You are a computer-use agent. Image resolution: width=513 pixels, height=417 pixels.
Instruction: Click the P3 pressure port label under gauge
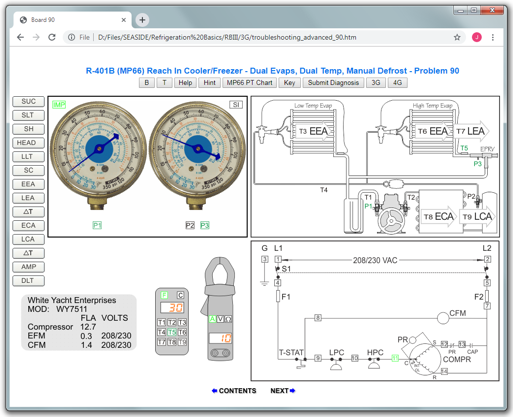click(x=205, y=226)
